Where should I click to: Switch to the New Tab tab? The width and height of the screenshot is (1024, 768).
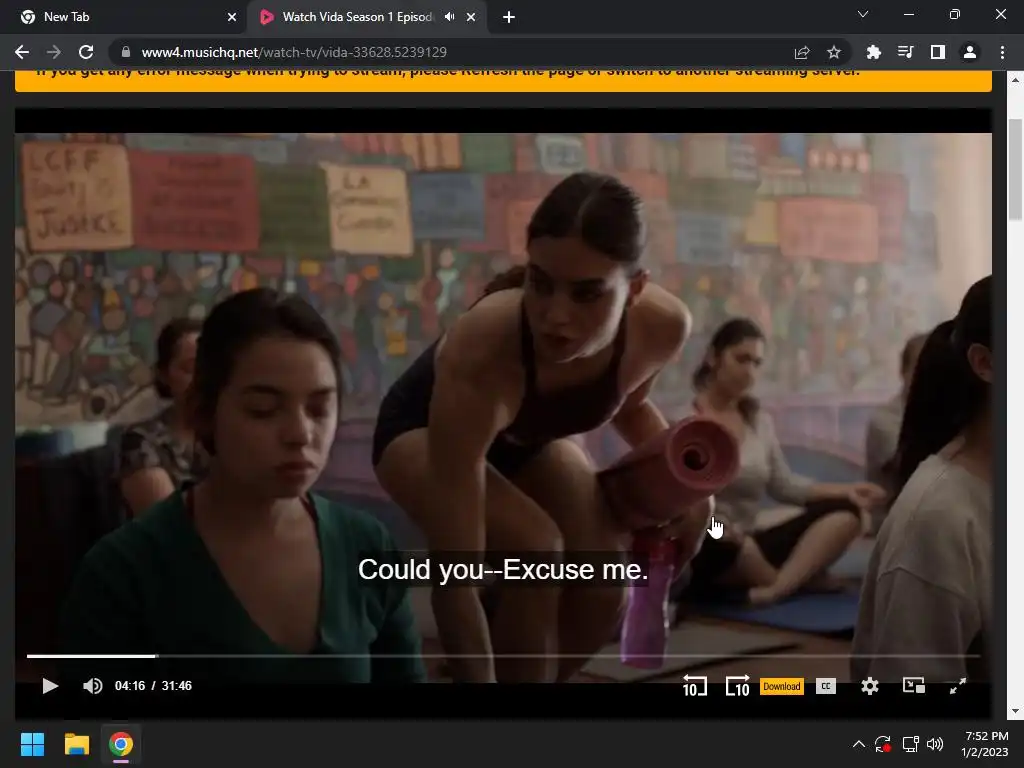click(x=123, y=17)
